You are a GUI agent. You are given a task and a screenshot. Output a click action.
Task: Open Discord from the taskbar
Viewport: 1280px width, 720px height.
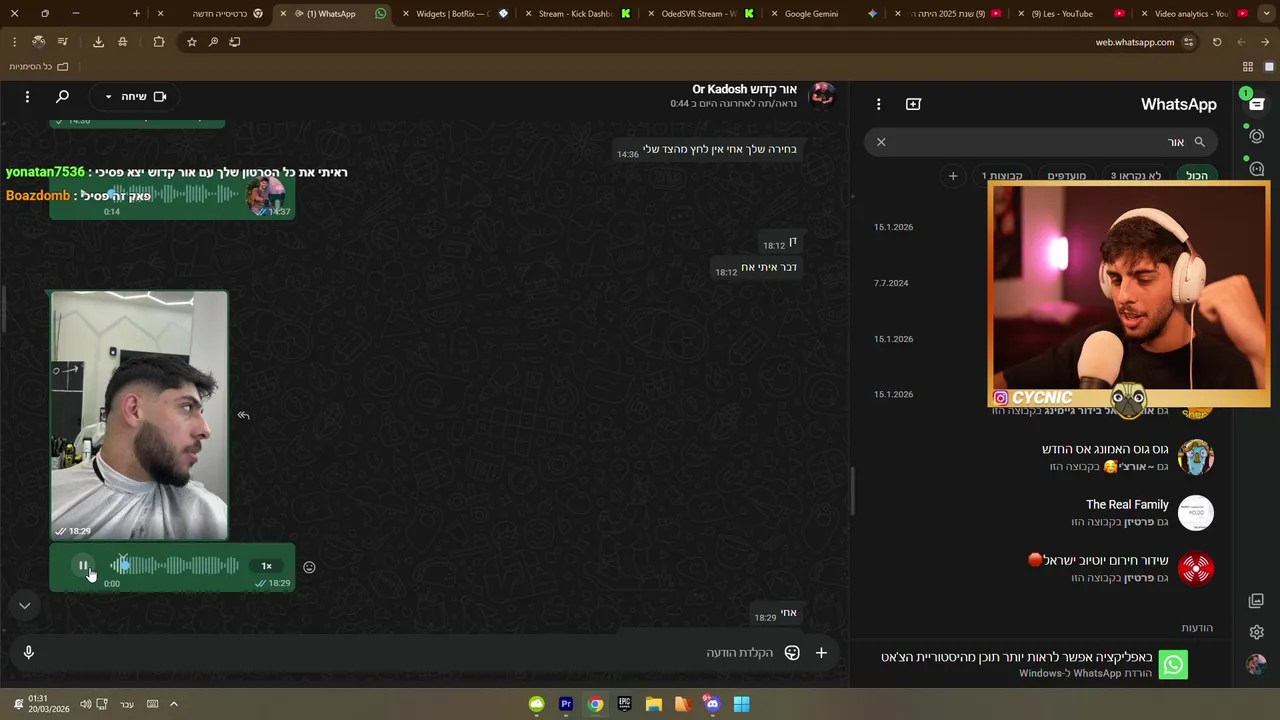[711, 704]
